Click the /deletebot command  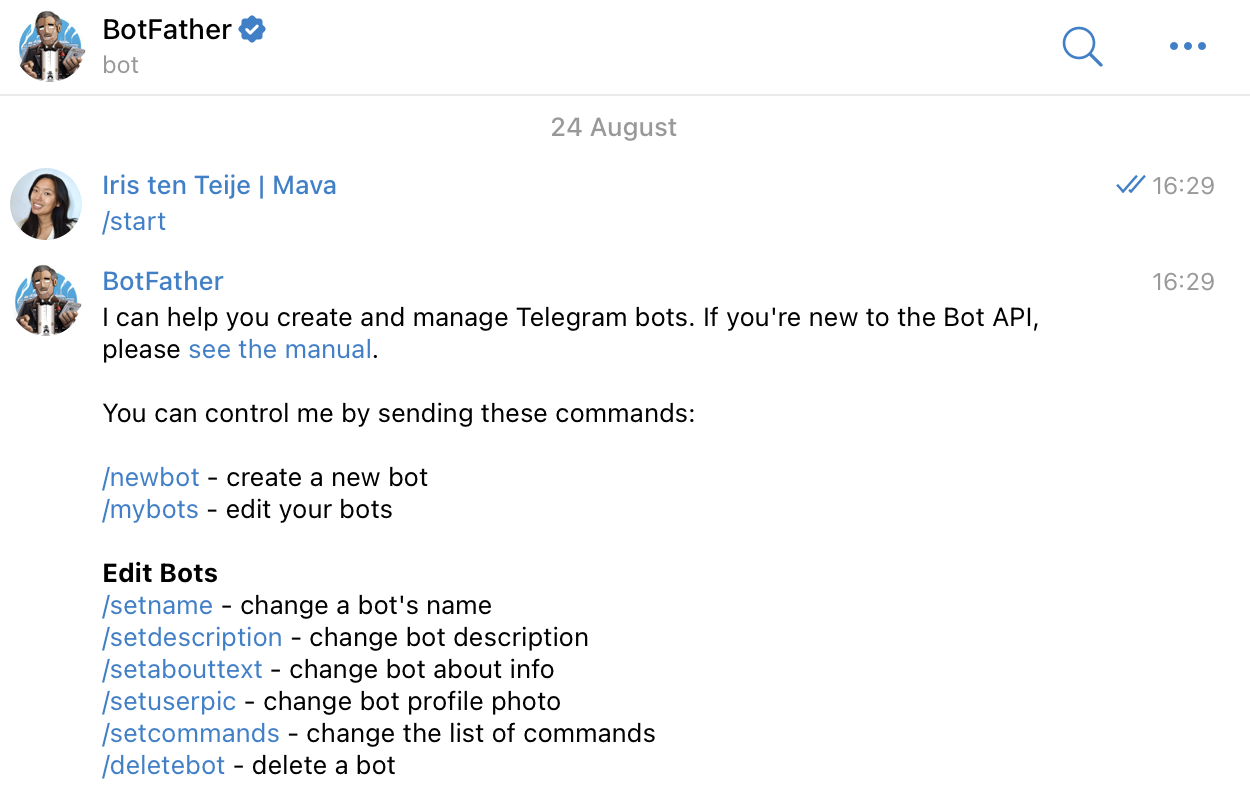click(163, 765)
